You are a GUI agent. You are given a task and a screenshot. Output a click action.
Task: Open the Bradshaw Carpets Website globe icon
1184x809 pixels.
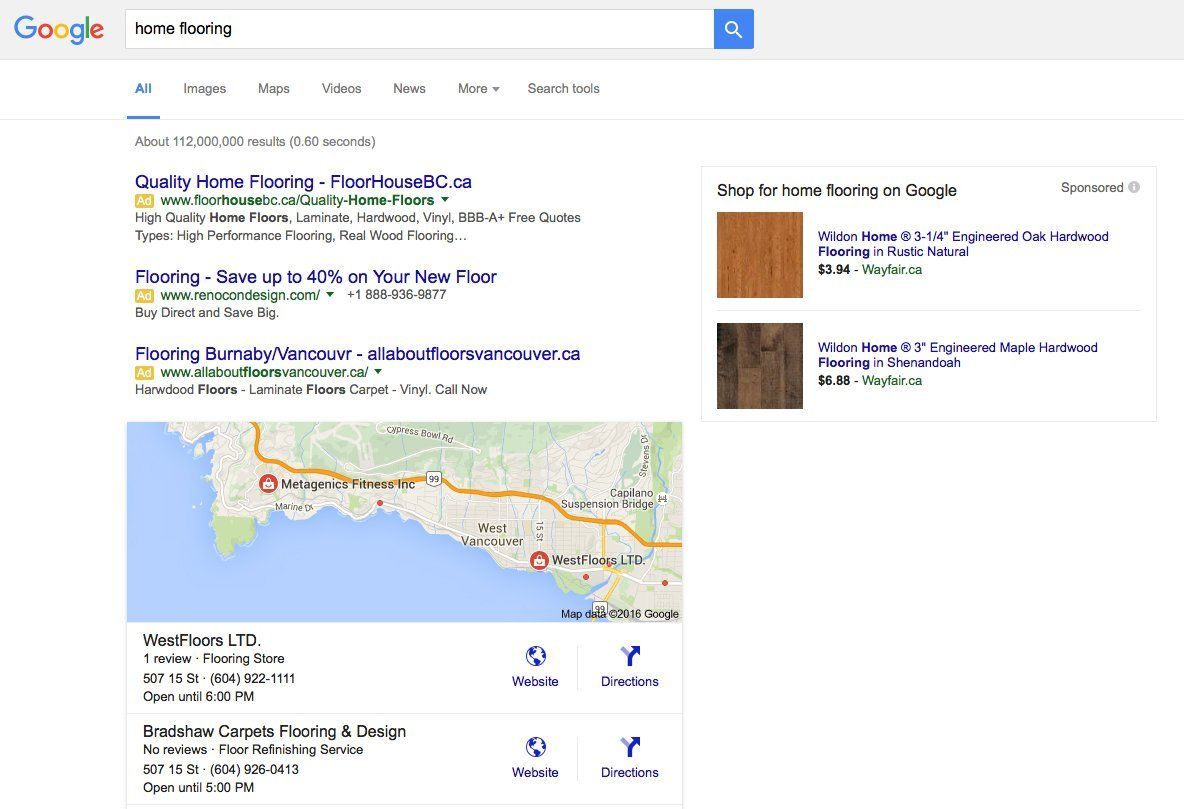click(535, 747)
